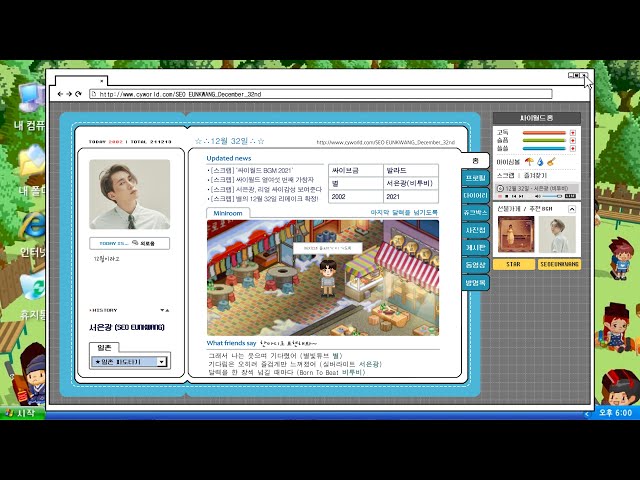Skip to the next BGM track
The image size is (640, 480).
coord(521,196)
